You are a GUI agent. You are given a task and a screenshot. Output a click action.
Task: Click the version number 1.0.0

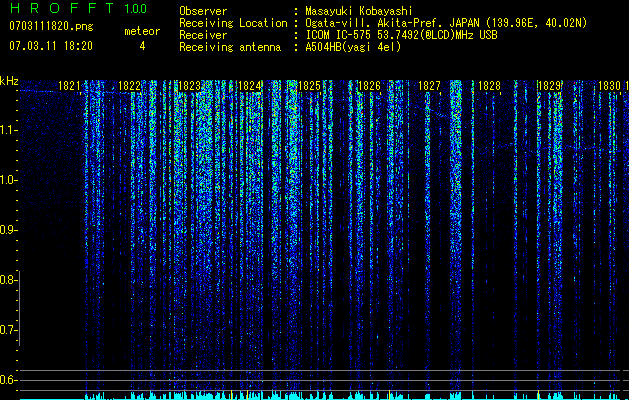pyautogui.click(x=136, y=8)
